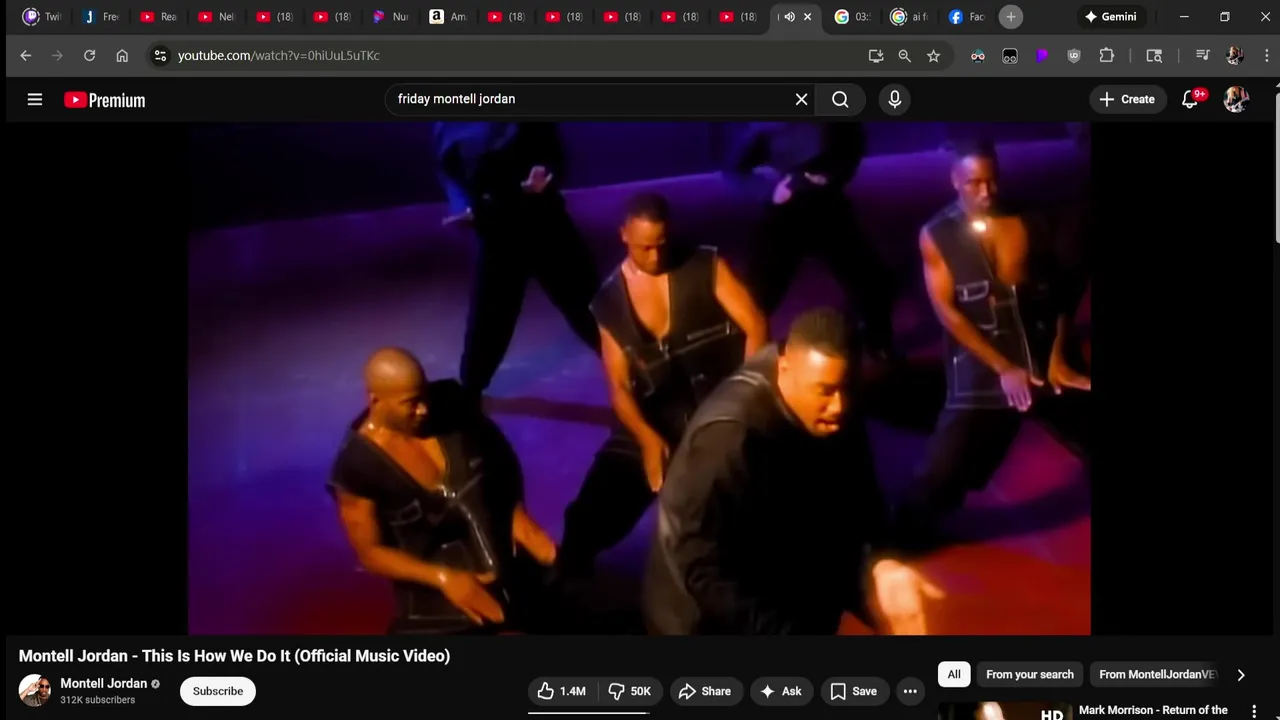Open Chrome three-dot menu
Screen dimensions: 1280x720
click(1266, 56)
